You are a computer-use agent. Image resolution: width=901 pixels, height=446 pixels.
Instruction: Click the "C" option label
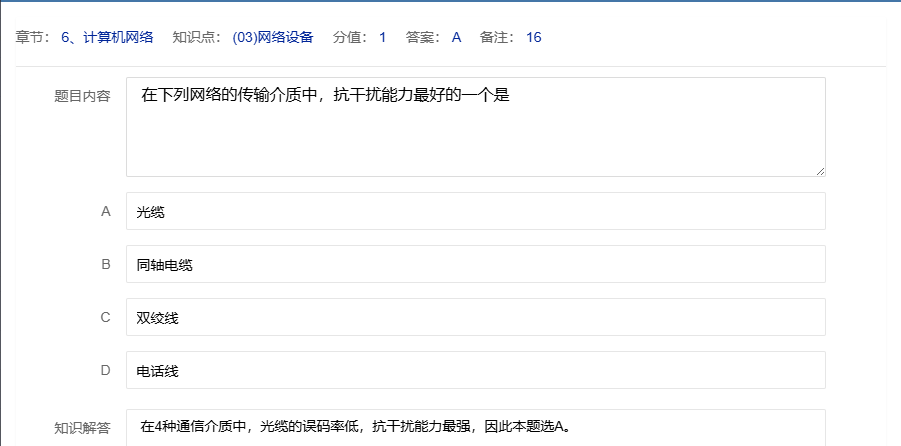[x=105, y=317]
